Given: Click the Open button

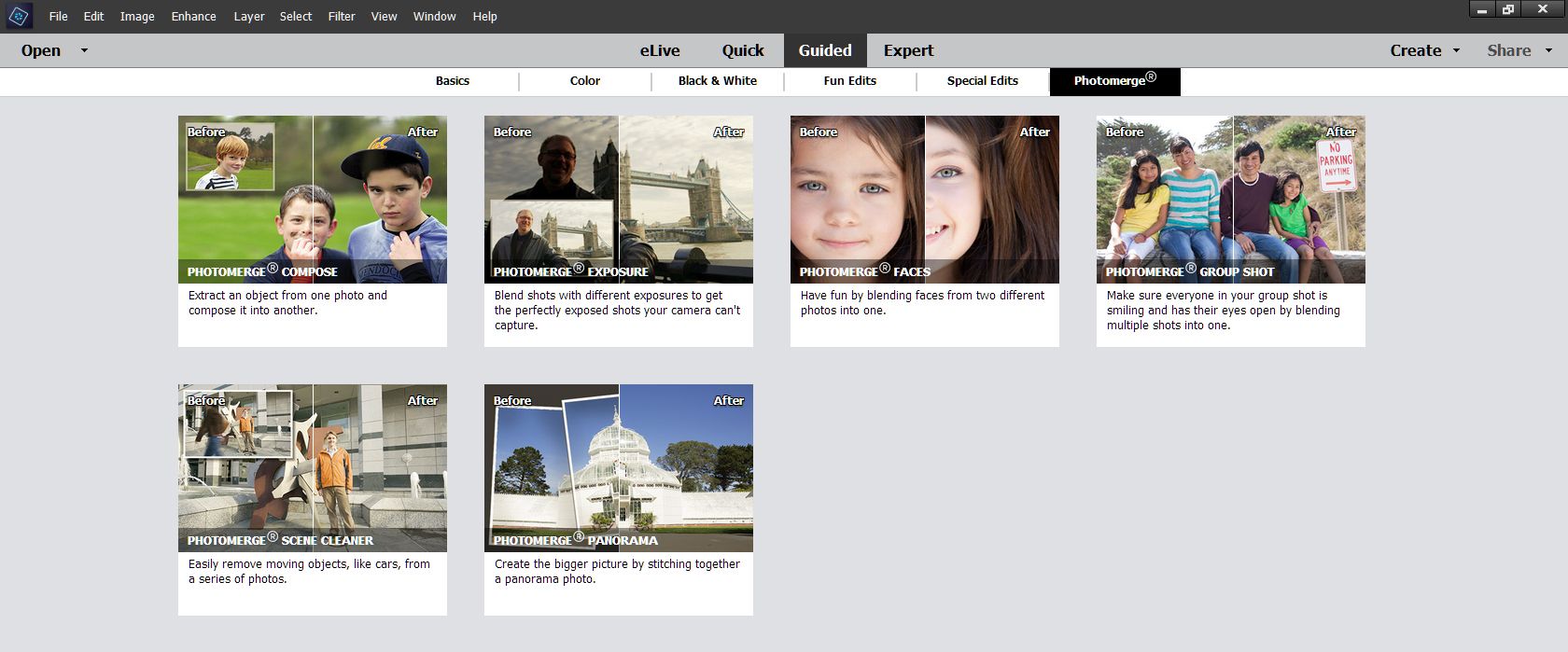Looking at the screenshot, I should coord(41,50).
